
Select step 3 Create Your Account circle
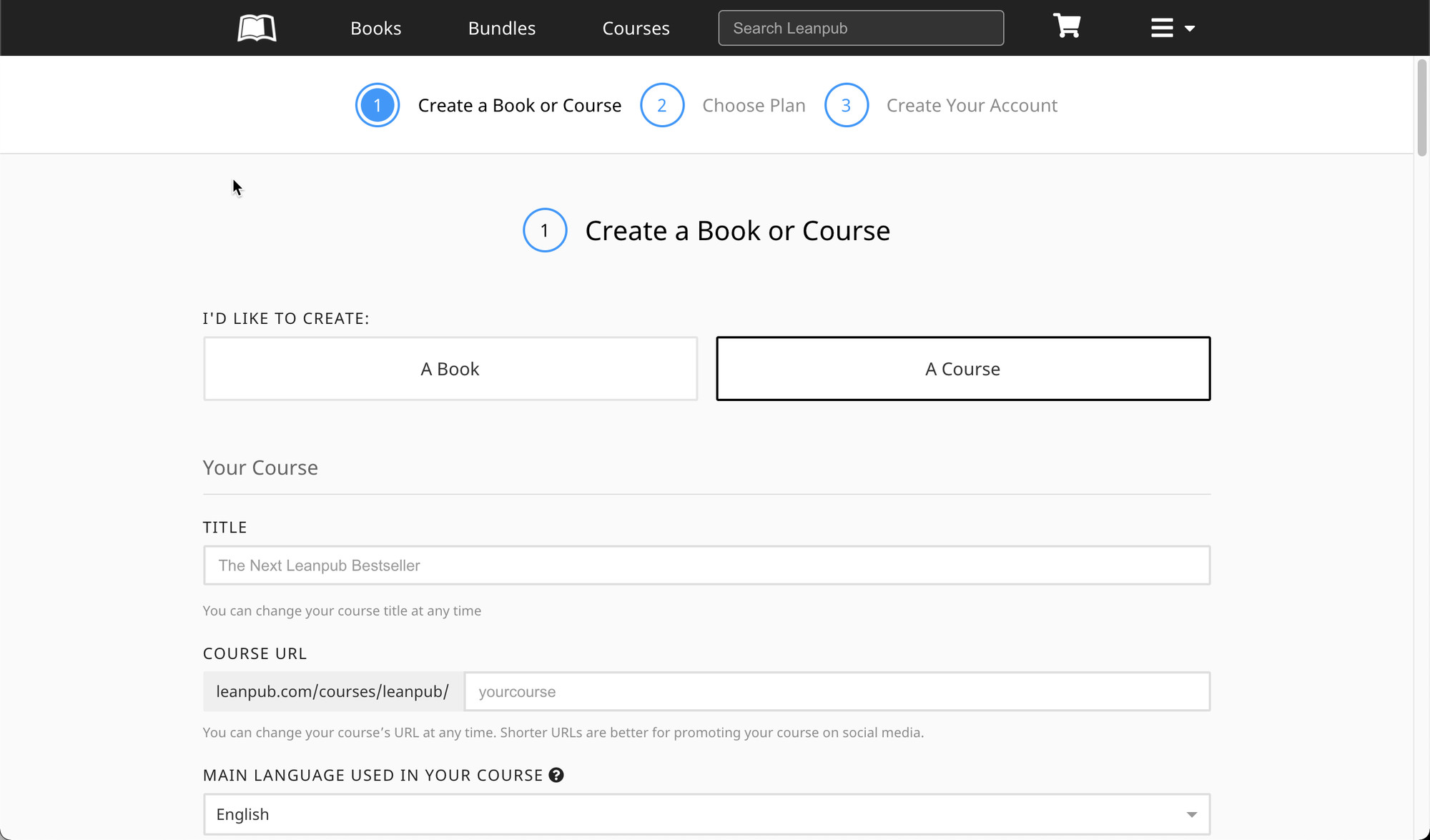[847, 105]
